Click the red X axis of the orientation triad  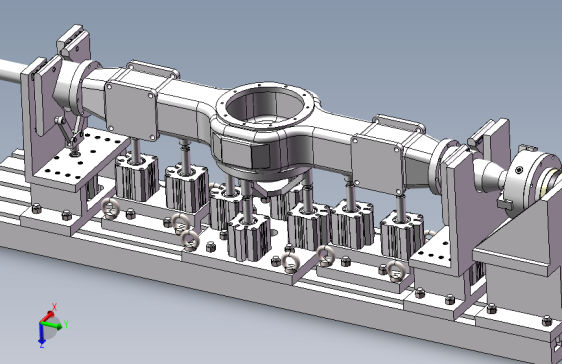(x=47, y=317)
